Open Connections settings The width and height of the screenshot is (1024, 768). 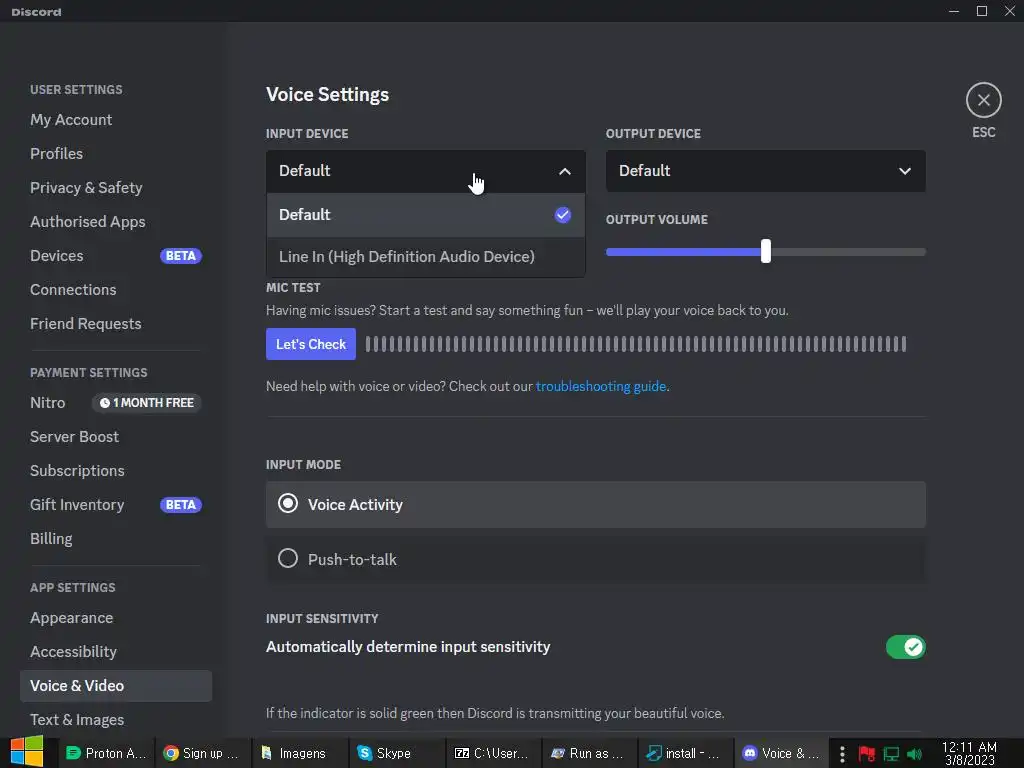[x=73, y=290]
